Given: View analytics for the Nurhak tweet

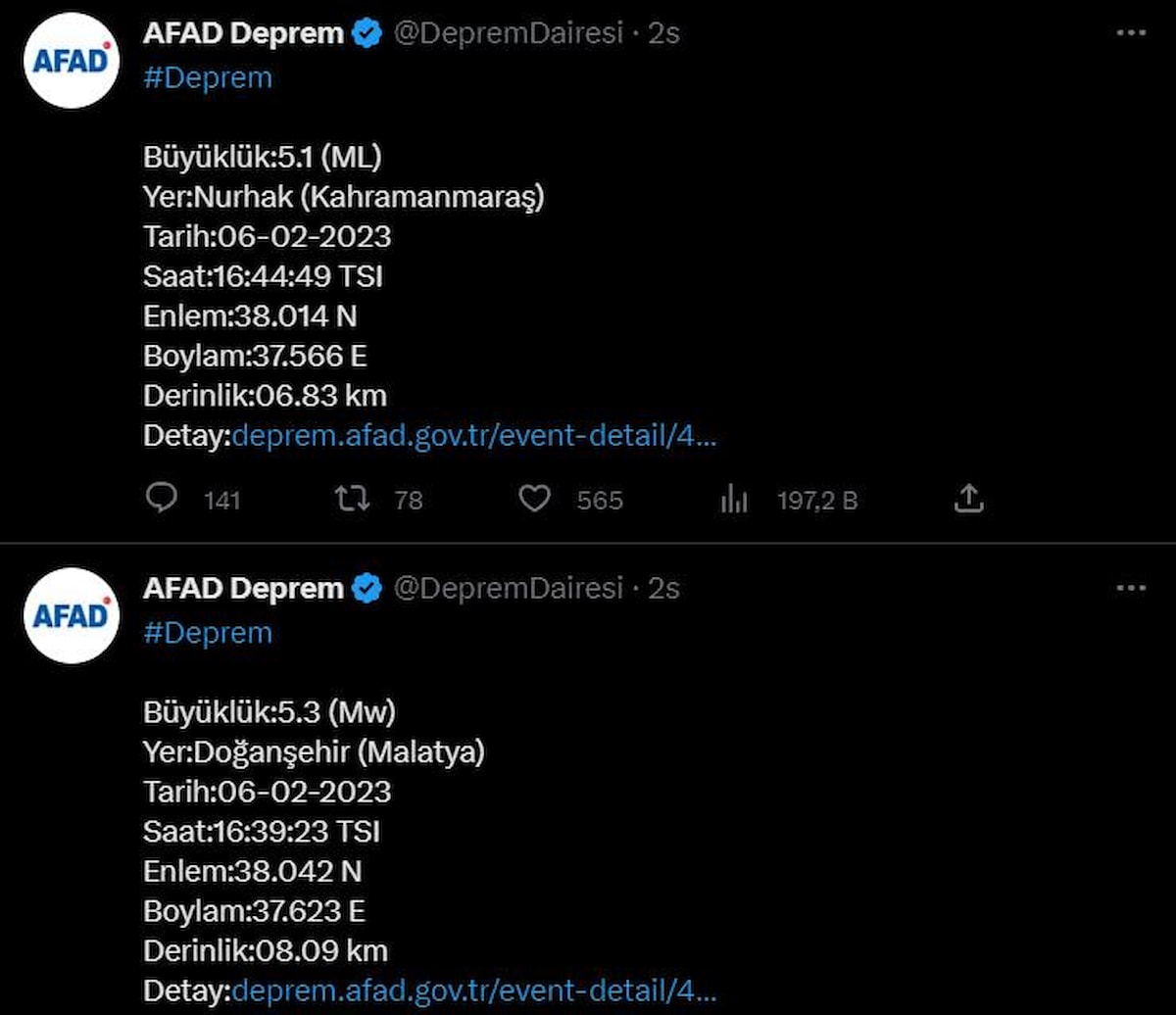Looking at the screenshot, I should pos(734,501).
